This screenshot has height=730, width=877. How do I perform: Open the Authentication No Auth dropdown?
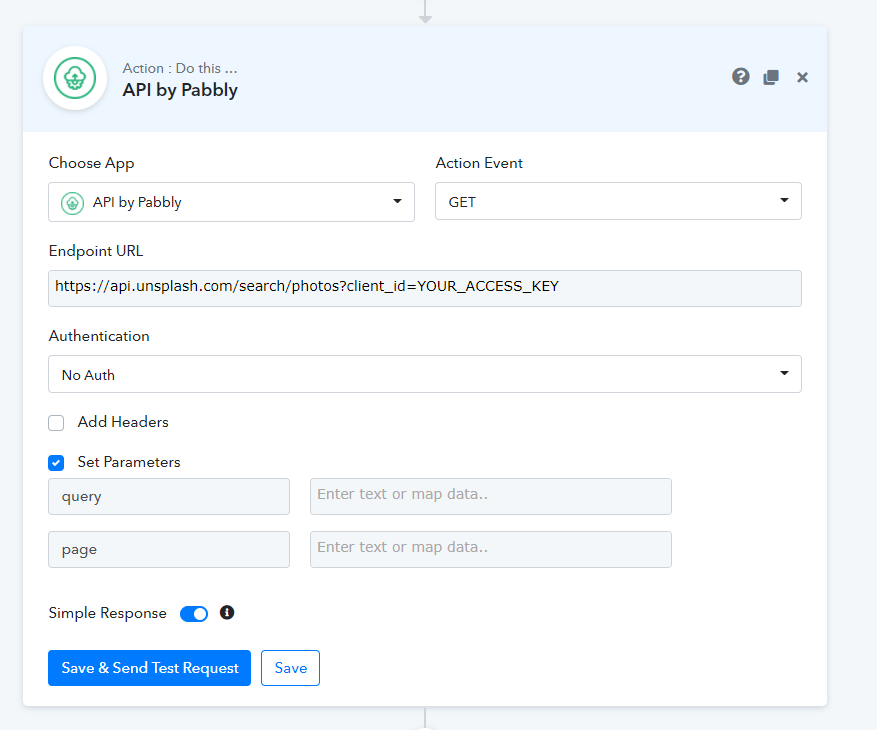click(x=425, y=374)
